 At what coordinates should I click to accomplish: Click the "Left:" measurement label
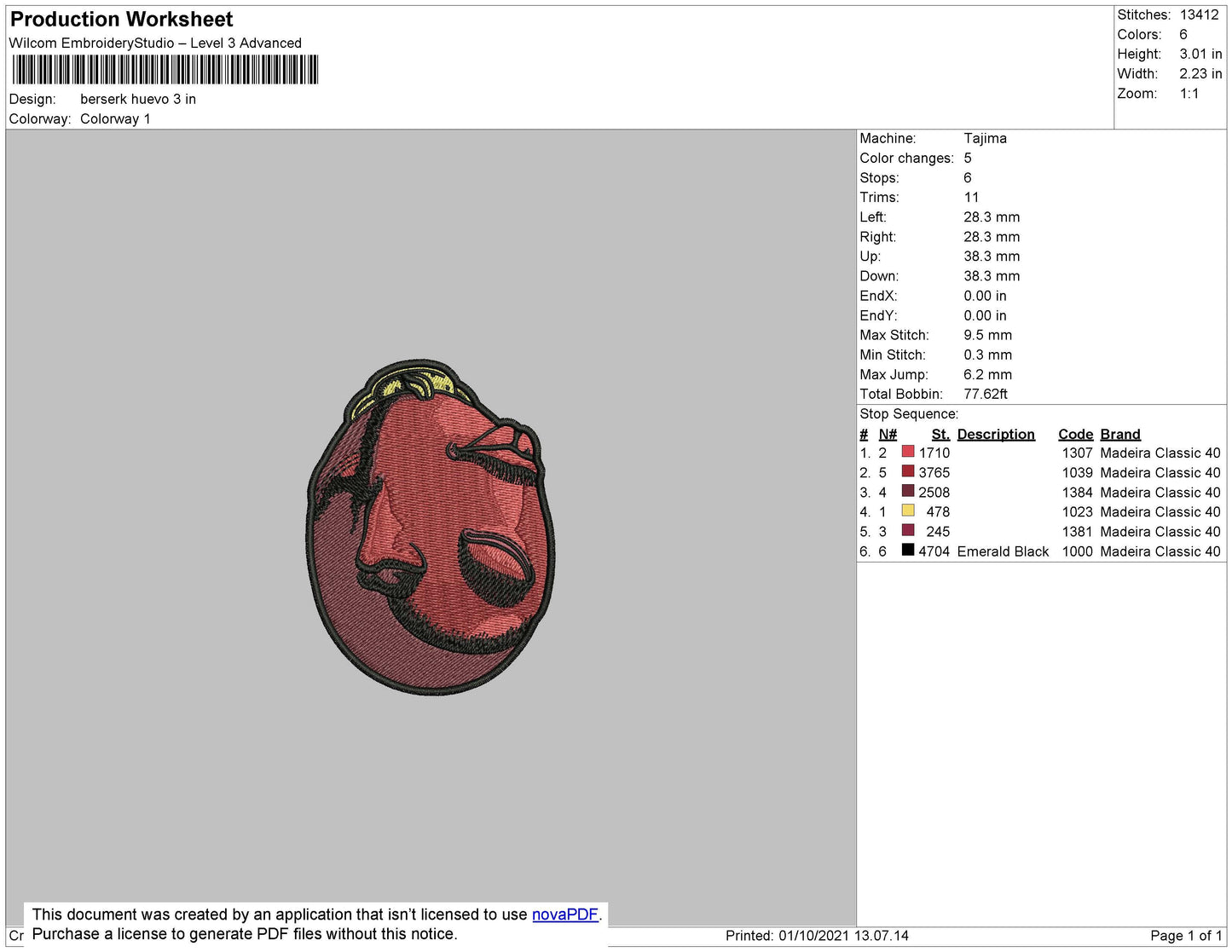873,216
